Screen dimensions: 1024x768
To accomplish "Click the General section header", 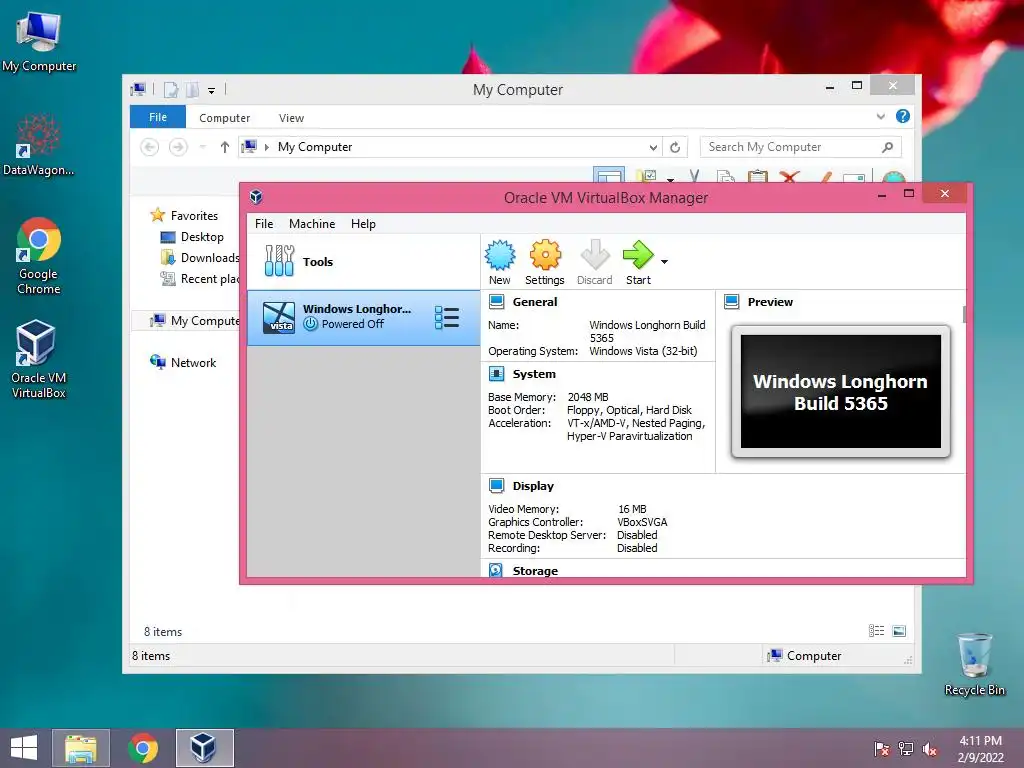I will click(x=535, y=302).
